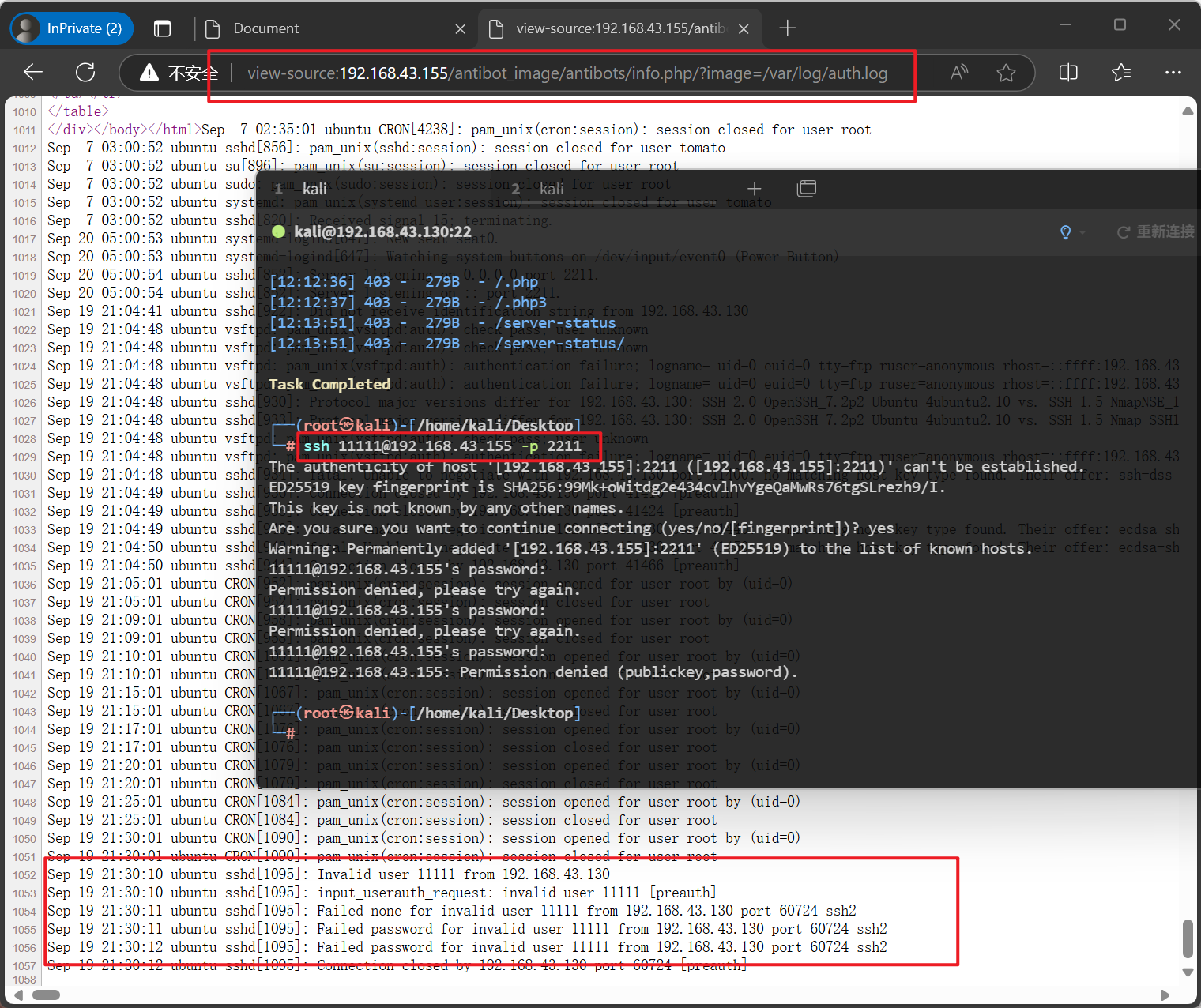
Task: Maximize the browser window
Action: click(x=1120, y=24)
